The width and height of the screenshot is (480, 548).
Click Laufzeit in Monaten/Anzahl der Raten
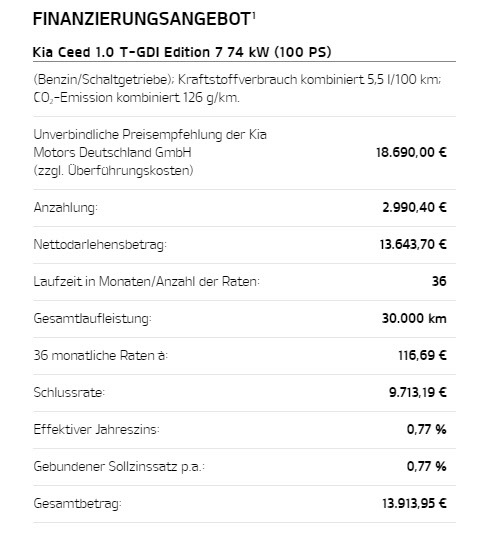coord(146,281)
